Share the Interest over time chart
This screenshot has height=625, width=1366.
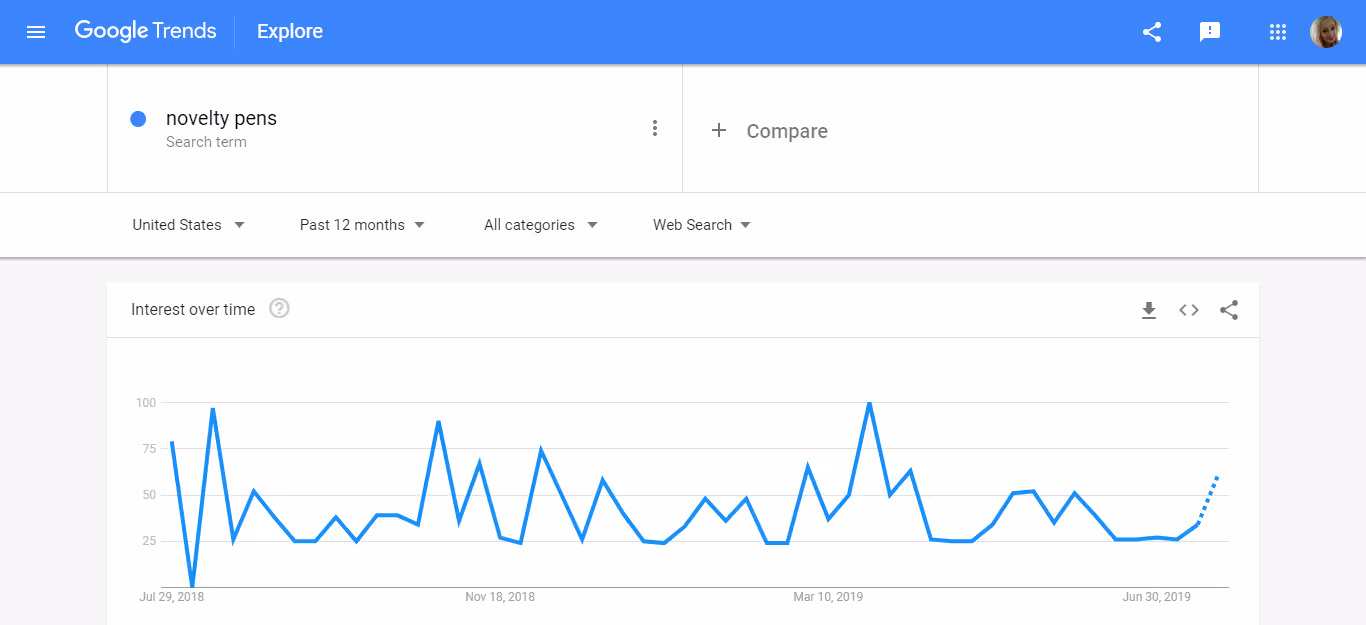(x=1228, y=310)
